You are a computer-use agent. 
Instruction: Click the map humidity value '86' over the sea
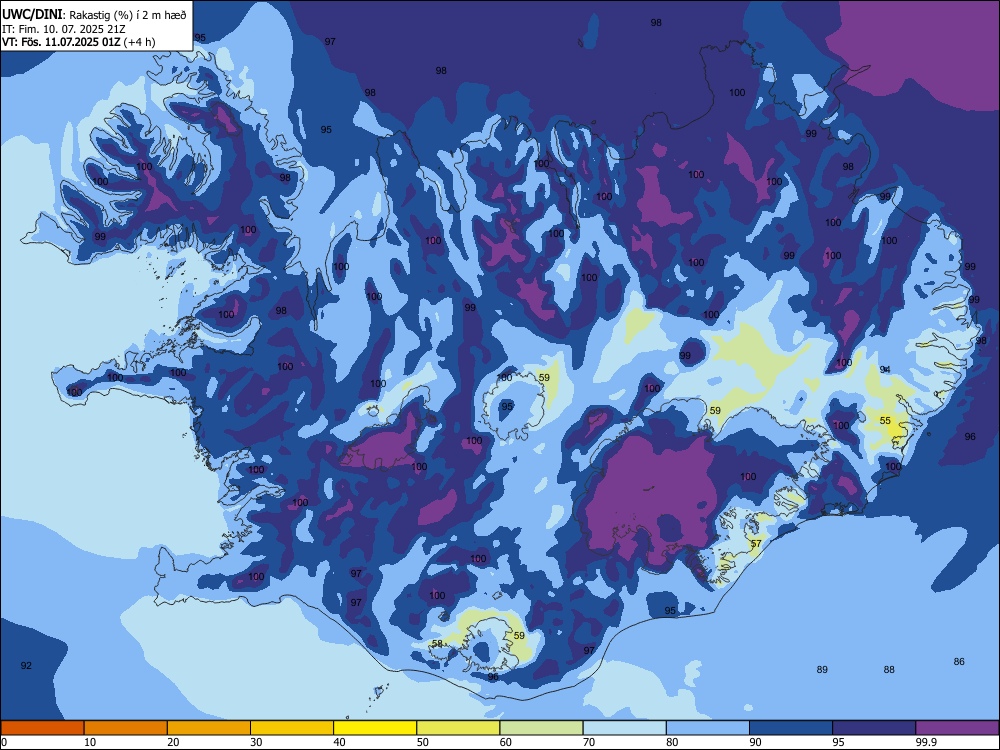click(959, 661)
